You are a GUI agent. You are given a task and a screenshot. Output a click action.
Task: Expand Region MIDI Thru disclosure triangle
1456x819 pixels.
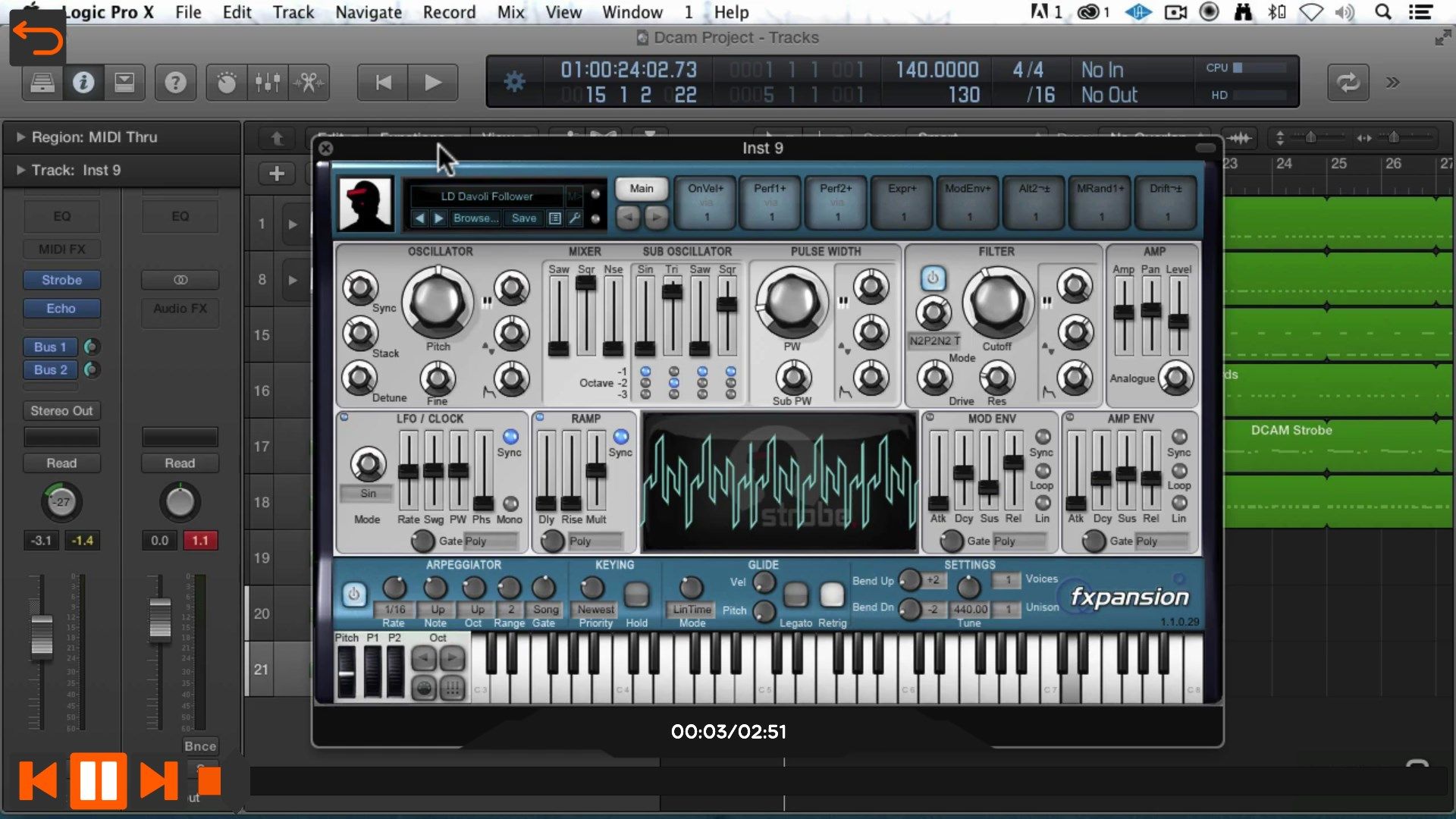point(20,137)
